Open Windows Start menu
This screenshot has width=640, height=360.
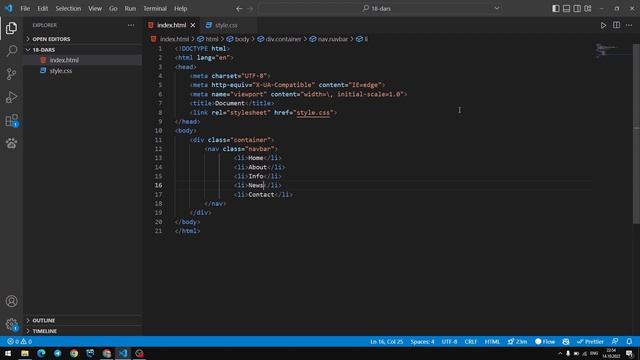[8, 353]
